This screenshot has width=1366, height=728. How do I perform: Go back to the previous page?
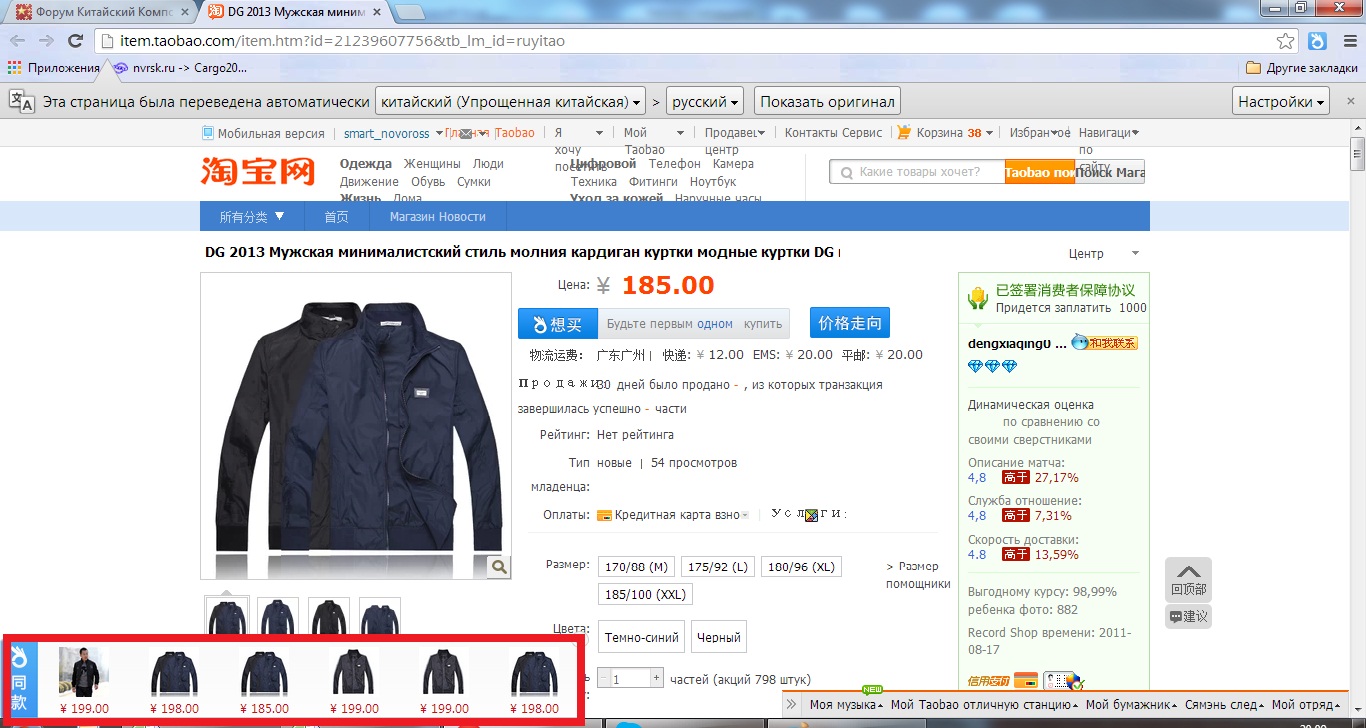pos(17,41)
